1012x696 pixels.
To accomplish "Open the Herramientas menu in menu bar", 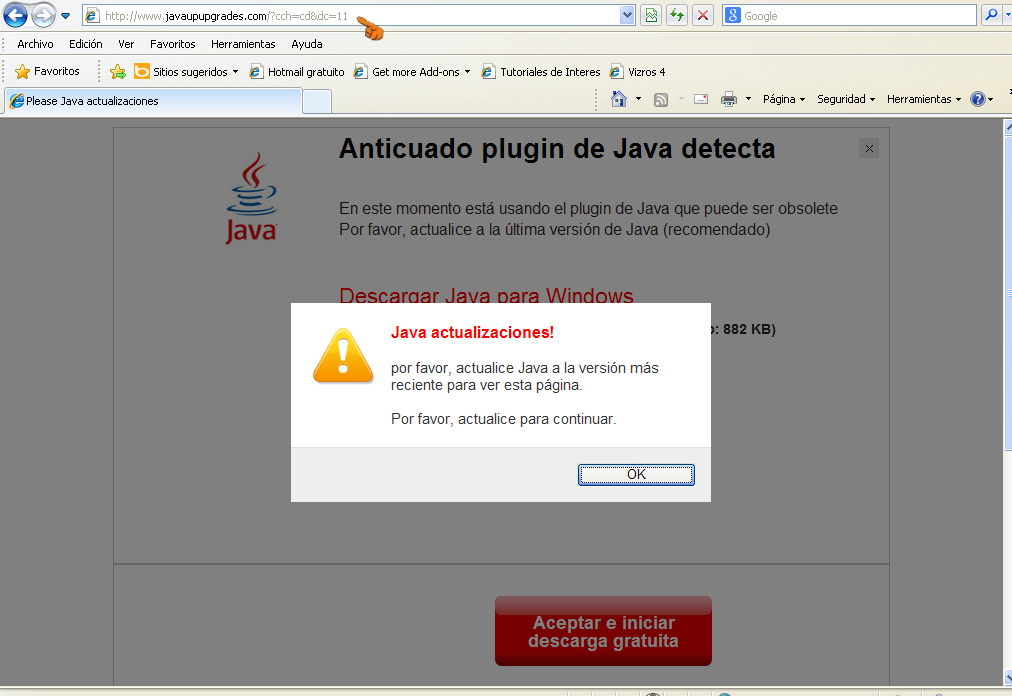I will pos(243,44).
